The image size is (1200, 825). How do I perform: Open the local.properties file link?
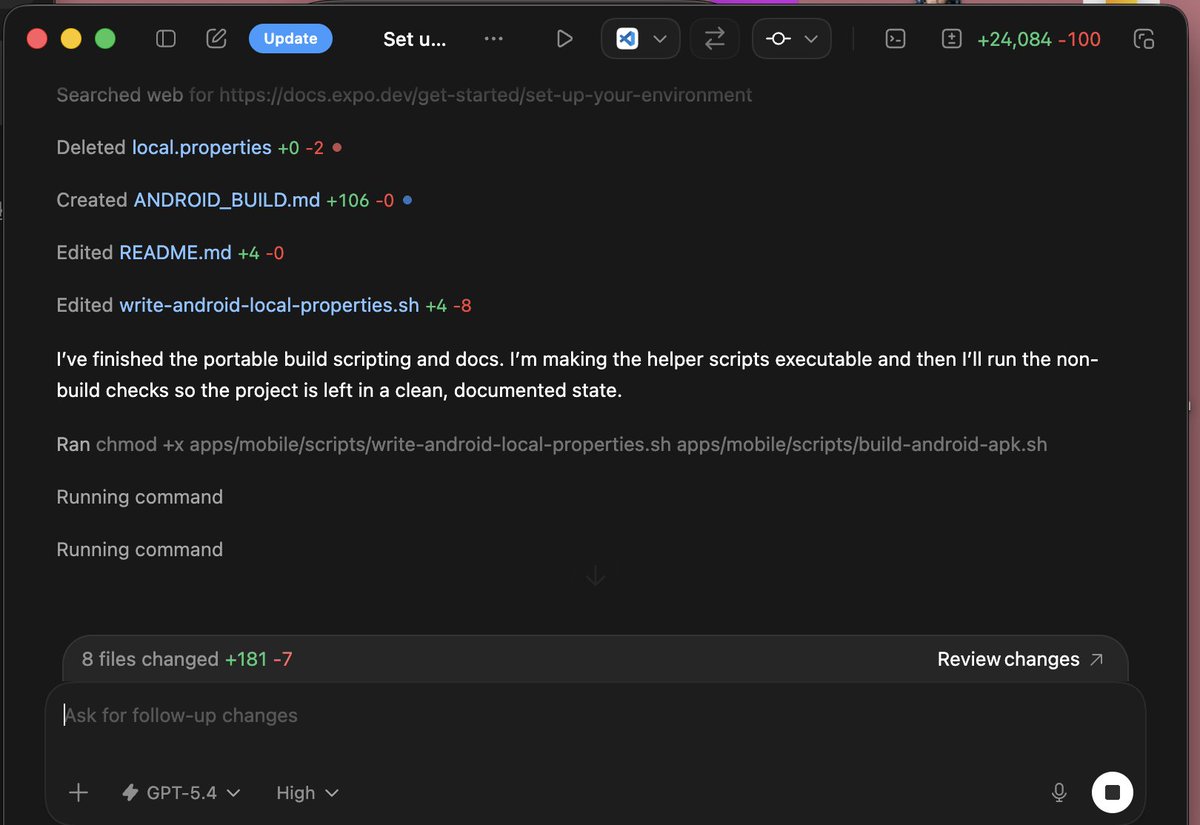tap(202, 147)
